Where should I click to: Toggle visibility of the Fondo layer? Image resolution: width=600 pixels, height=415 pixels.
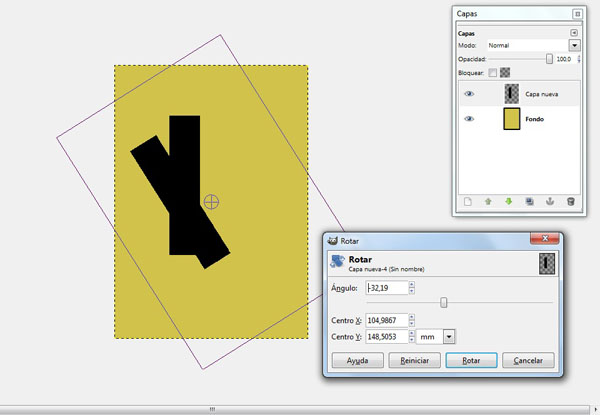[x=470, y=119]
